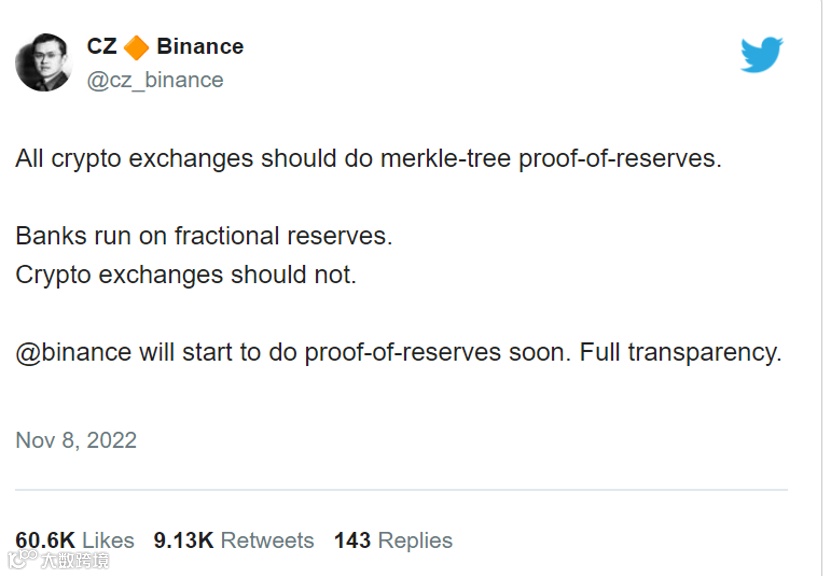832x576 pixels.
Task: Click the @binance mention in tweet
Action: [x=74, y=353]
